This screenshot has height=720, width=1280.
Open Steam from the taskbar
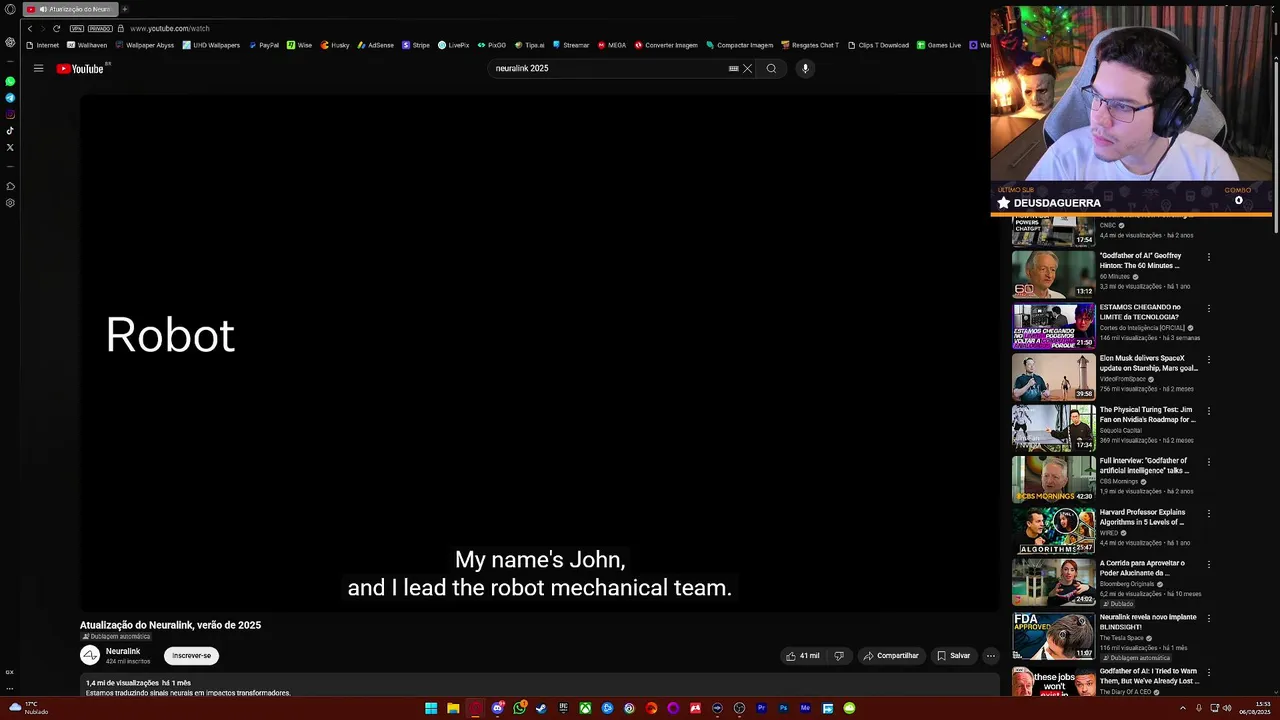point(541,708)
